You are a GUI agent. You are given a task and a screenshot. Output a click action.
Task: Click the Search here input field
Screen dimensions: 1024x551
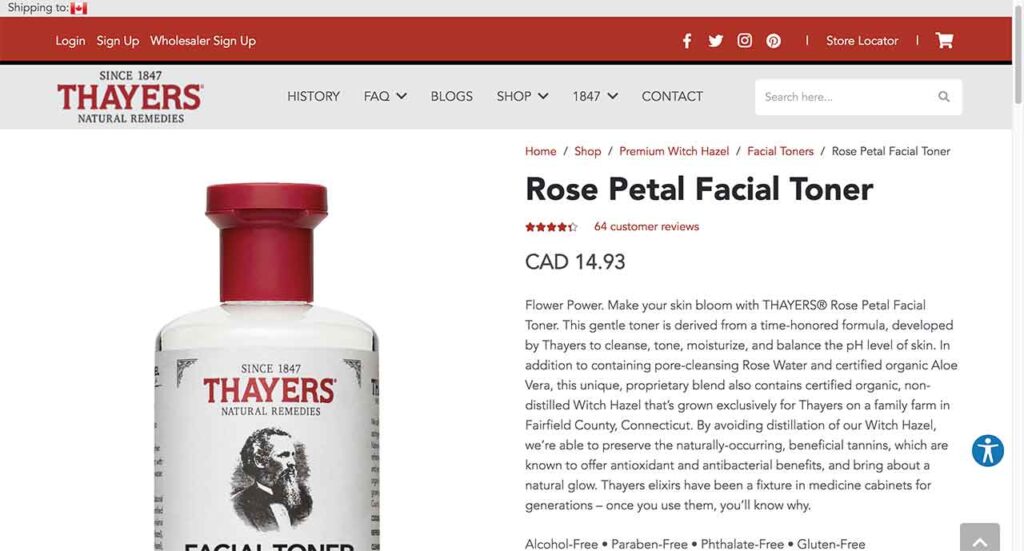pyautogui.click(x=848, y=97)
